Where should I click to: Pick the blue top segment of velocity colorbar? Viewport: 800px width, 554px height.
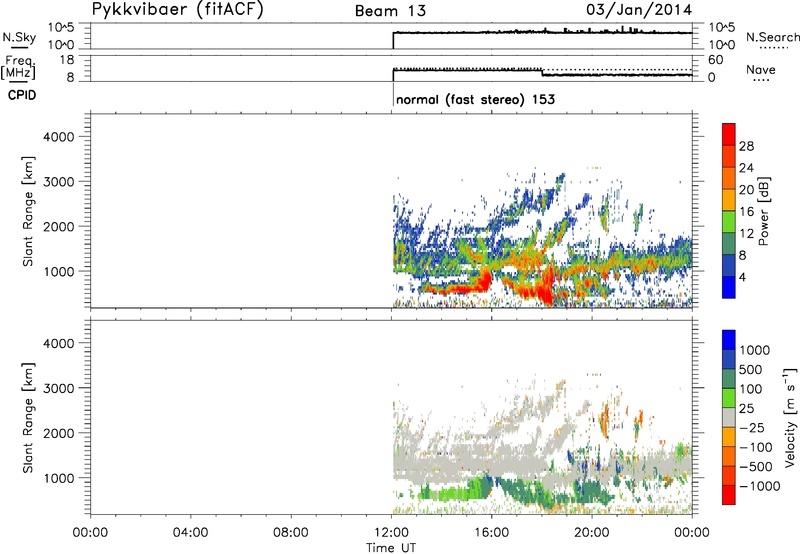[729, 340]
